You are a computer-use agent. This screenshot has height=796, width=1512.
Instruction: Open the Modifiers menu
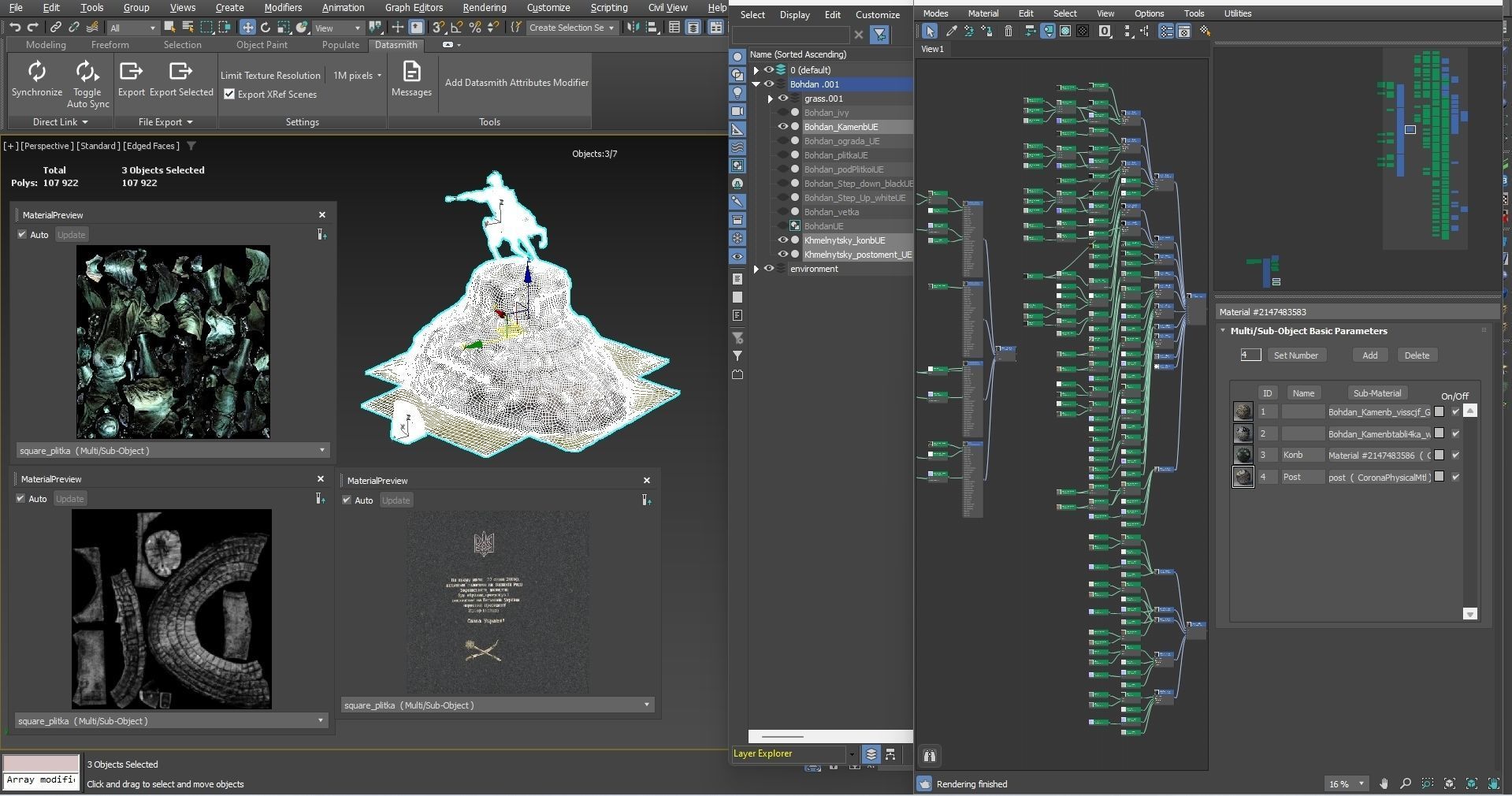(283, 7)
